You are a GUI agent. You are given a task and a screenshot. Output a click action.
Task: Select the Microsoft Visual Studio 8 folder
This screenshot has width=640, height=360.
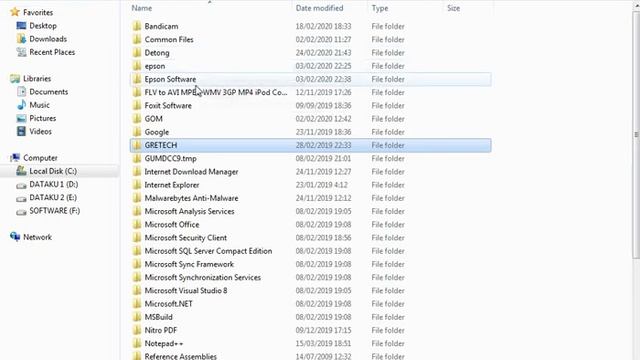coord(186,291)
